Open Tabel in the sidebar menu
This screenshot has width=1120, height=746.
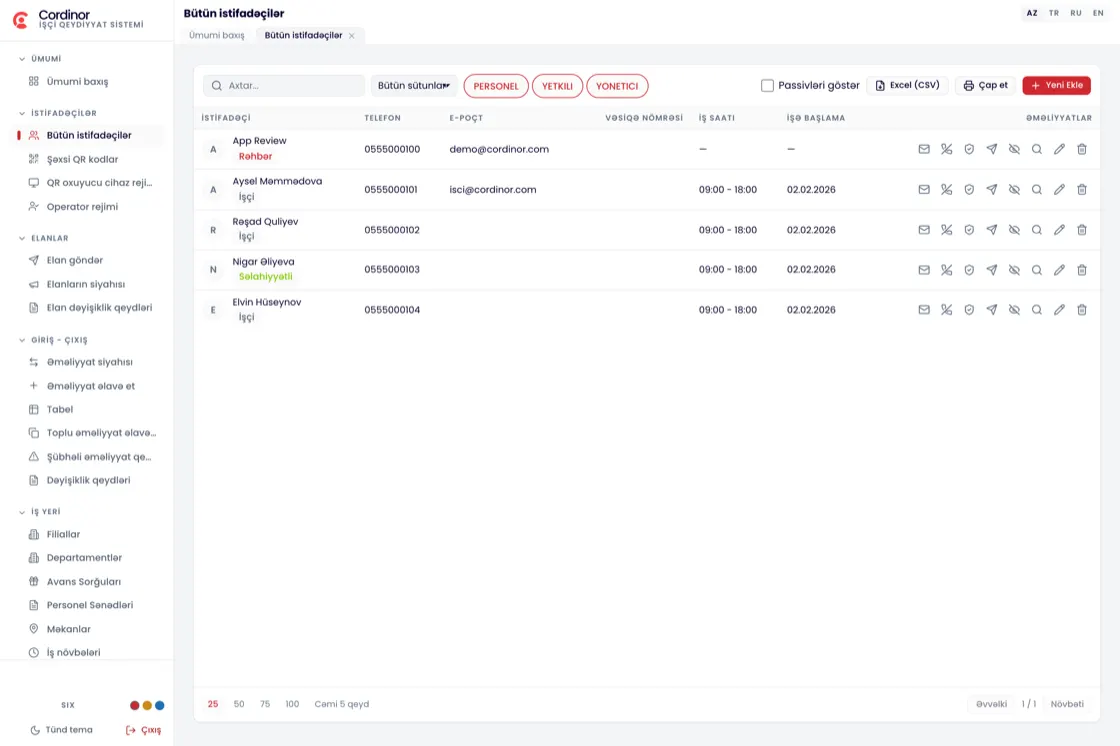(60, 409)
